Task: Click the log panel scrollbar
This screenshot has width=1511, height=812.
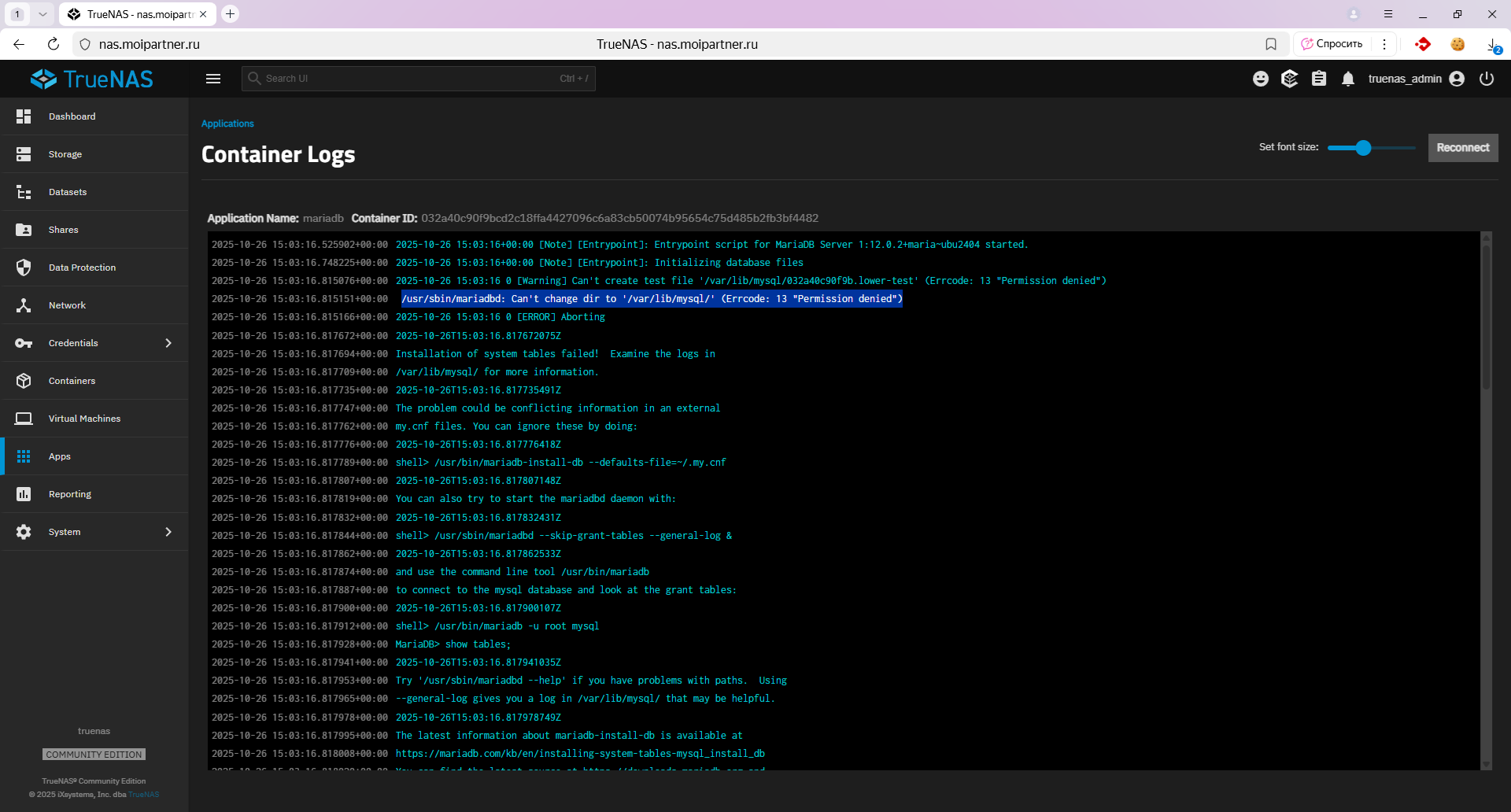Action: (x=1486, y=315)
